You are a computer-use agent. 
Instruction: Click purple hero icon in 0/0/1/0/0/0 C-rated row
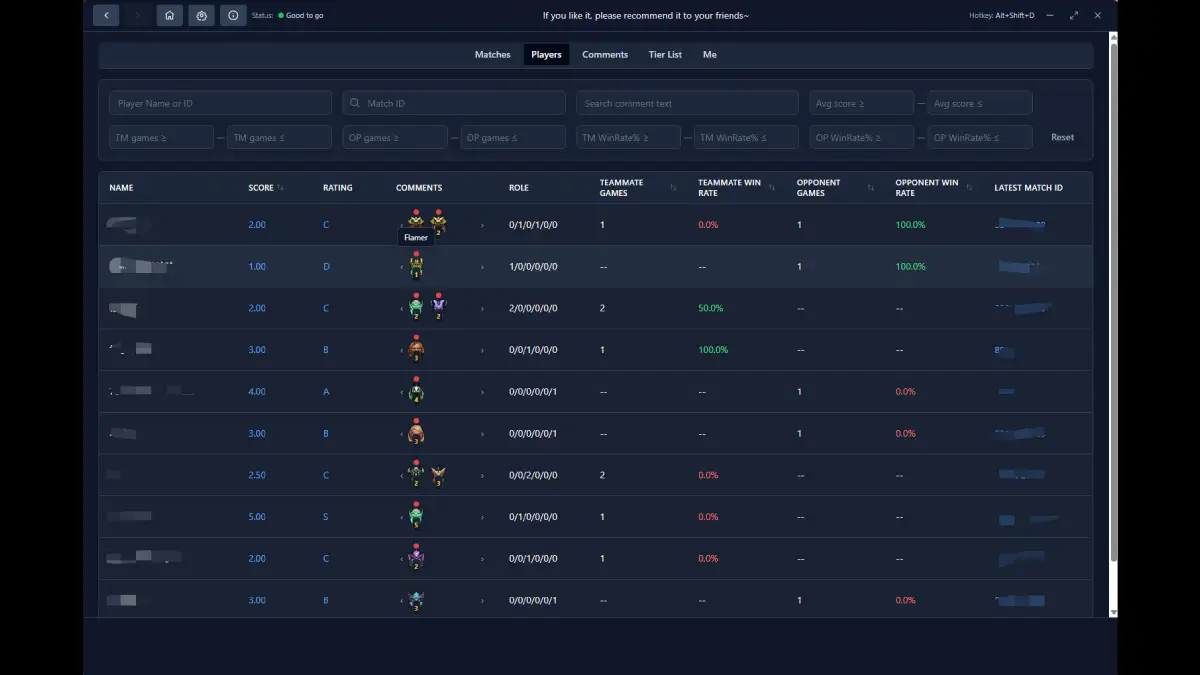(x=416, y=558)
